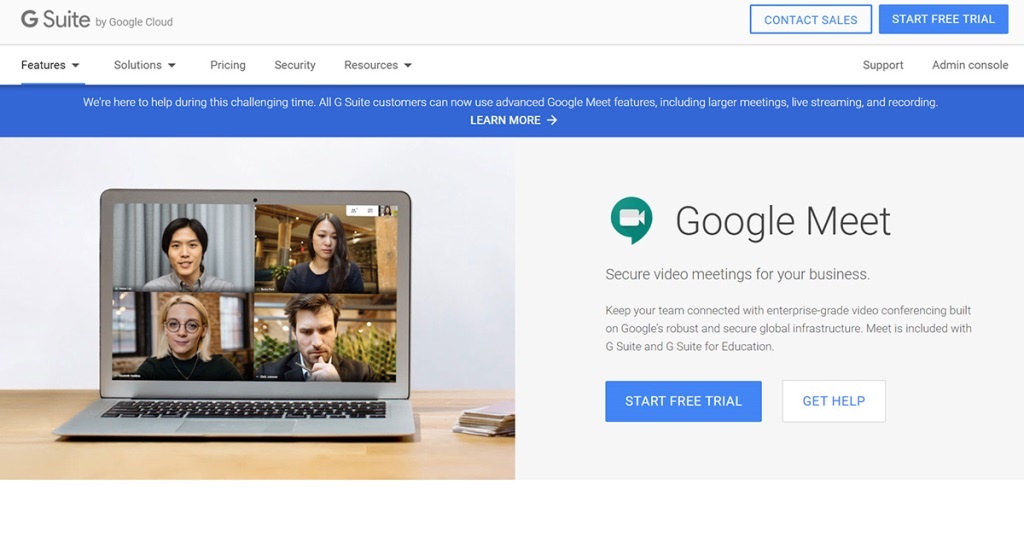The width and height of the screenshot is (1024, 538).
Task: Click START FREE TRIAL in the top header
Action: pyautogui.click(x=943, y=19)
